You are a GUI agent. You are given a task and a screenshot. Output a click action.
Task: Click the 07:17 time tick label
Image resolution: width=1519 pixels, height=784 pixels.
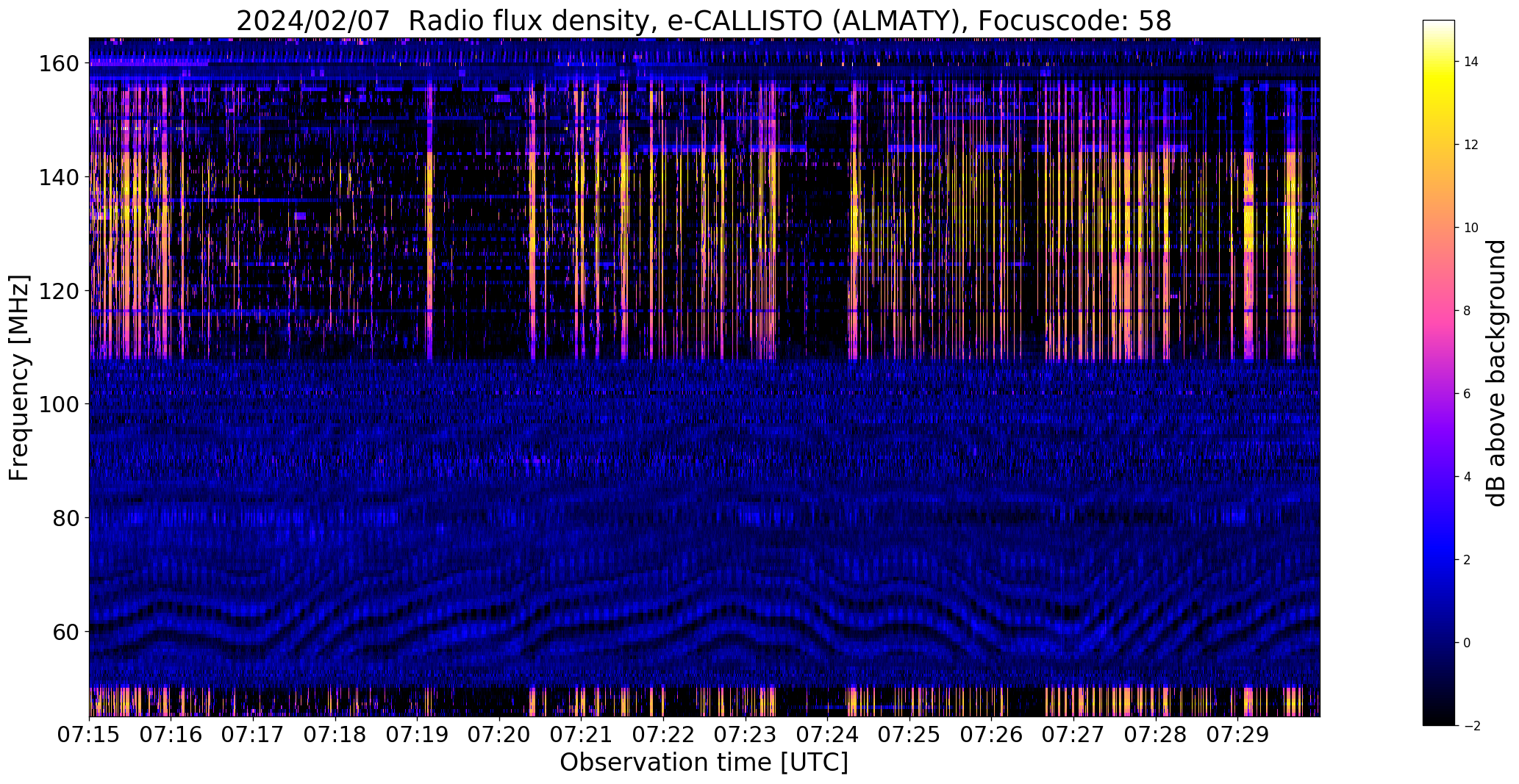(x=253, y=735)
